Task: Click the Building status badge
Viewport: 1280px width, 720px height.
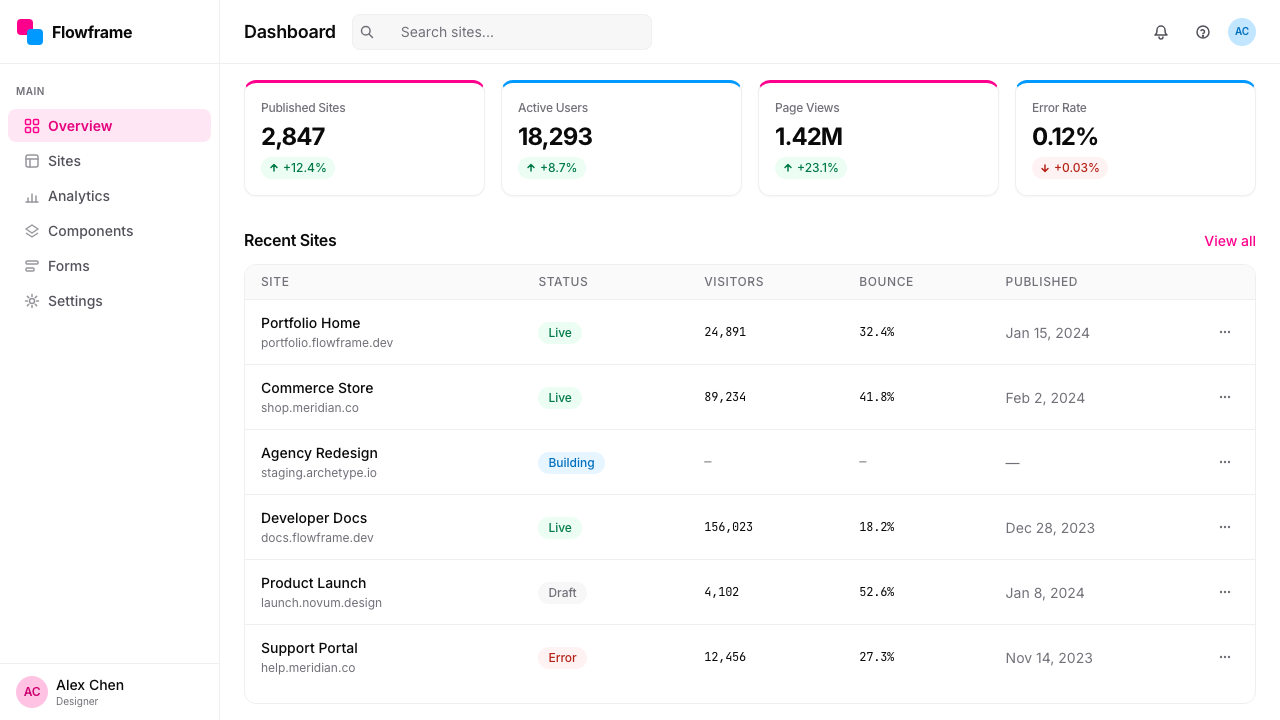Action: coord(571,463)
